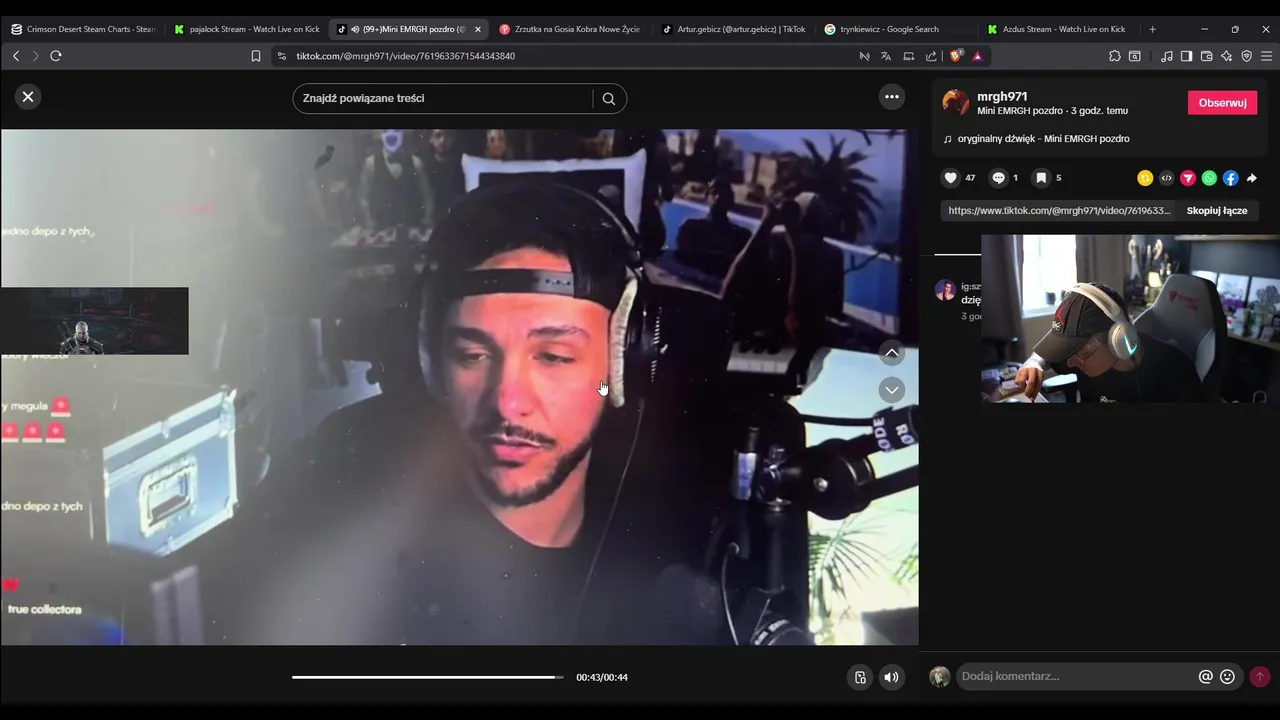The height and width of the screenshot is (720, 1280).
Task: Open the Leo AI sparkle icon
Action: (1226, 56)
